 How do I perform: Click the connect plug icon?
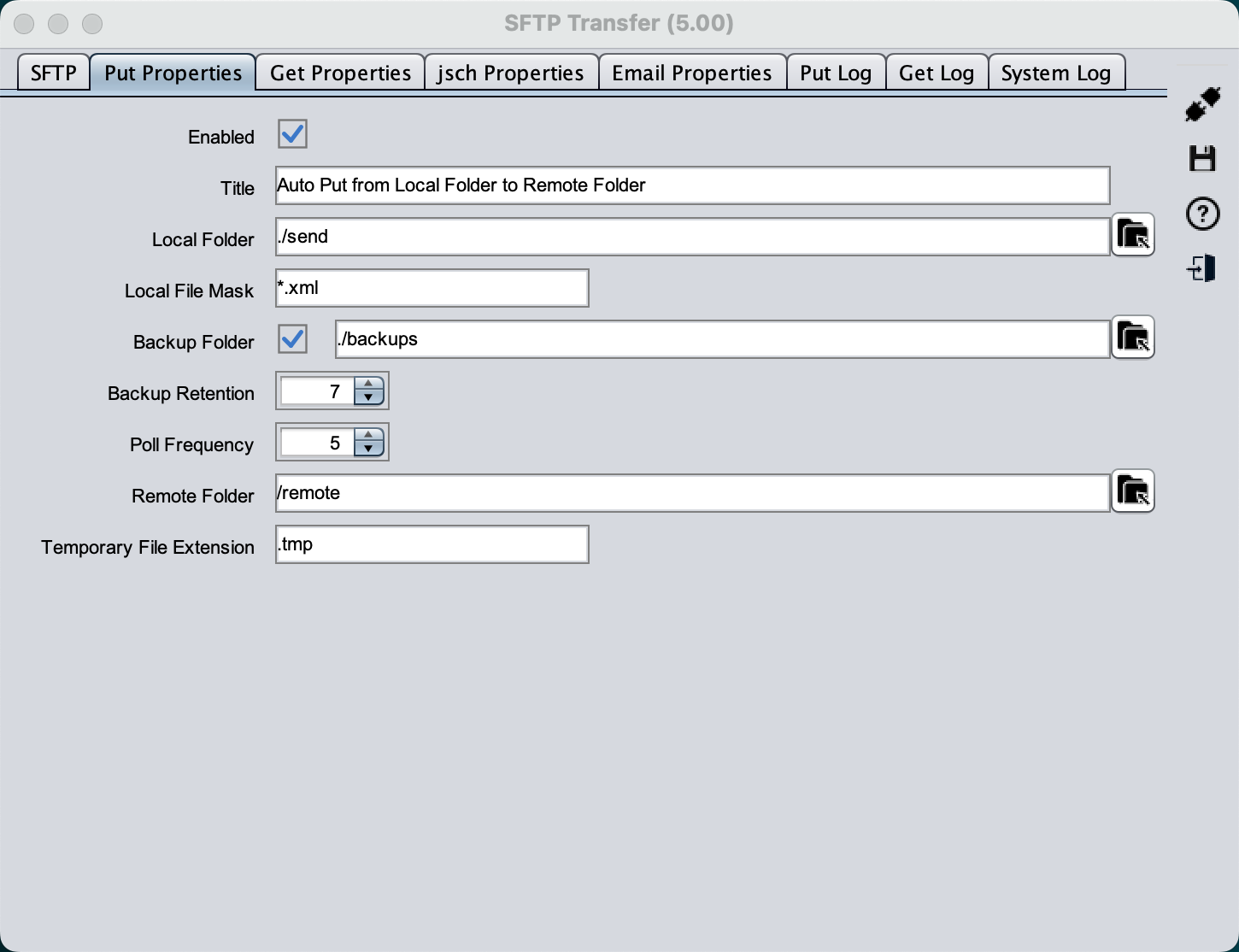tap(1202, 104)
